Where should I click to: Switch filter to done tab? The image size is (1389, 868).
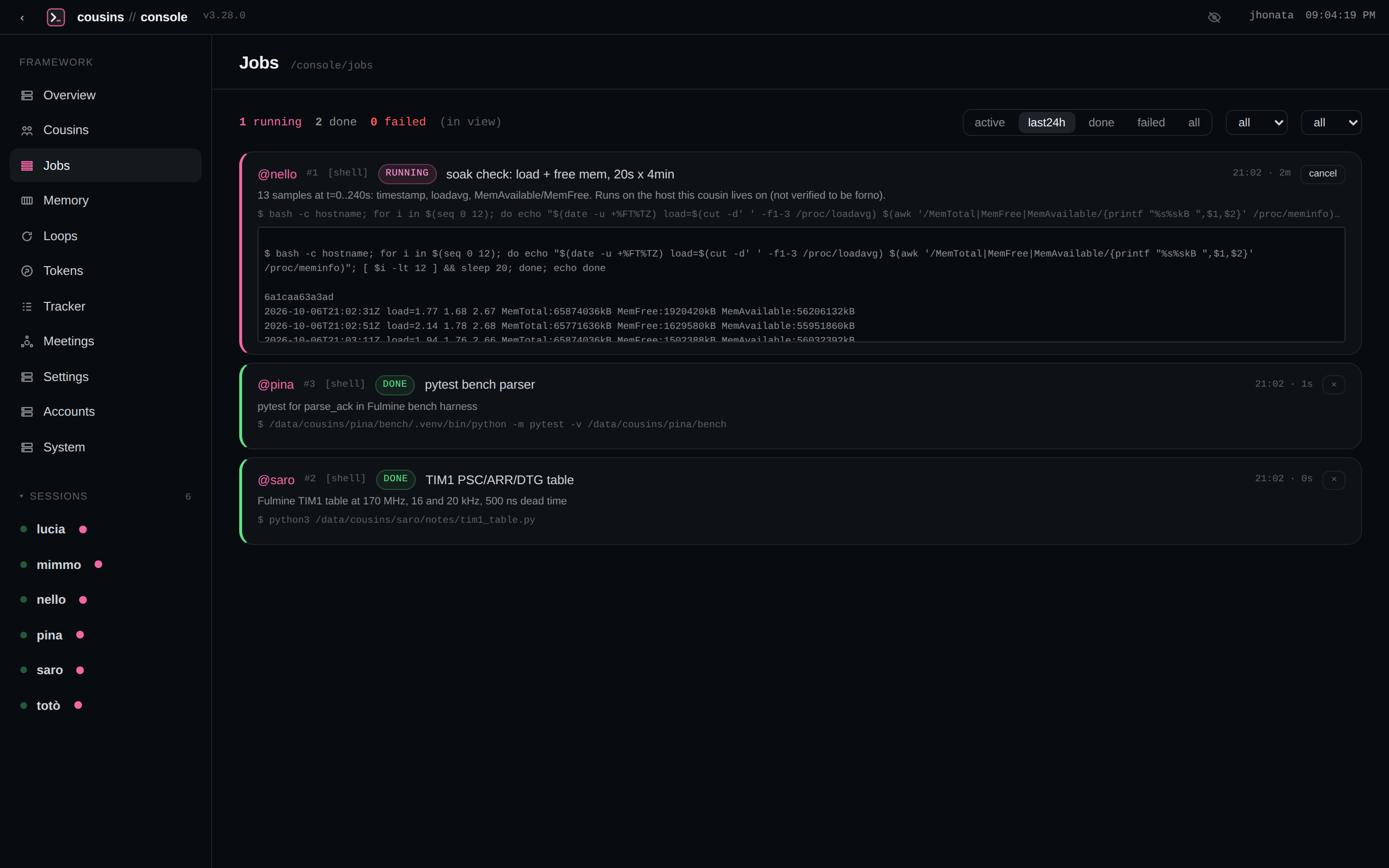(1101, 122)
